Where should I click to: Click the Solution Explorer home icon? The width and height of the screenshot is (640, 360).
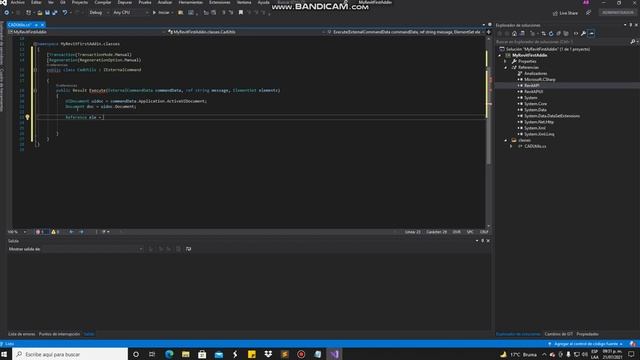click(x=514, y=33)
